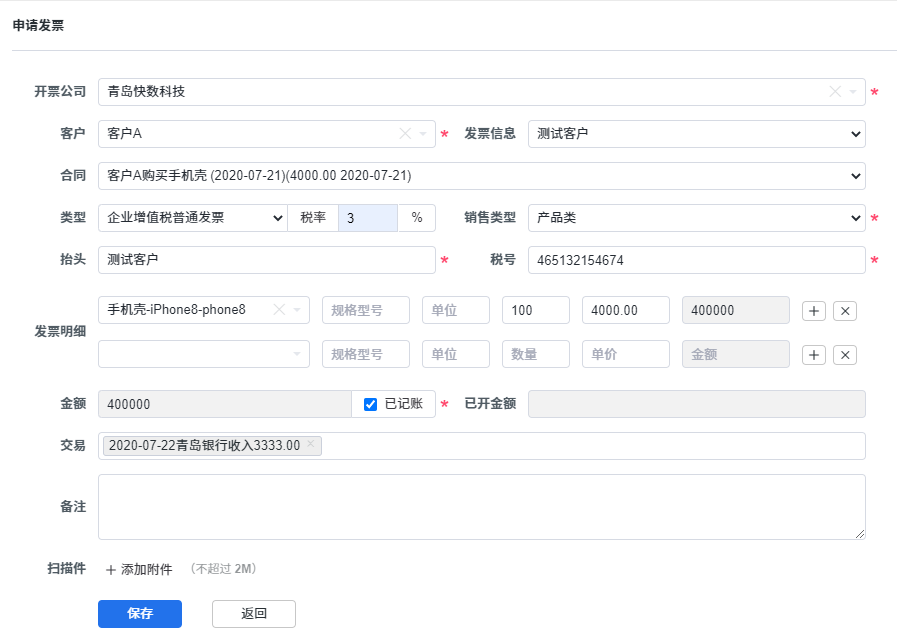Screen dimensions: 897x641
Task: Remove the 2020-07-22青岛银行收入3333.00 transaction tag
Action: [x=311, y=444]
